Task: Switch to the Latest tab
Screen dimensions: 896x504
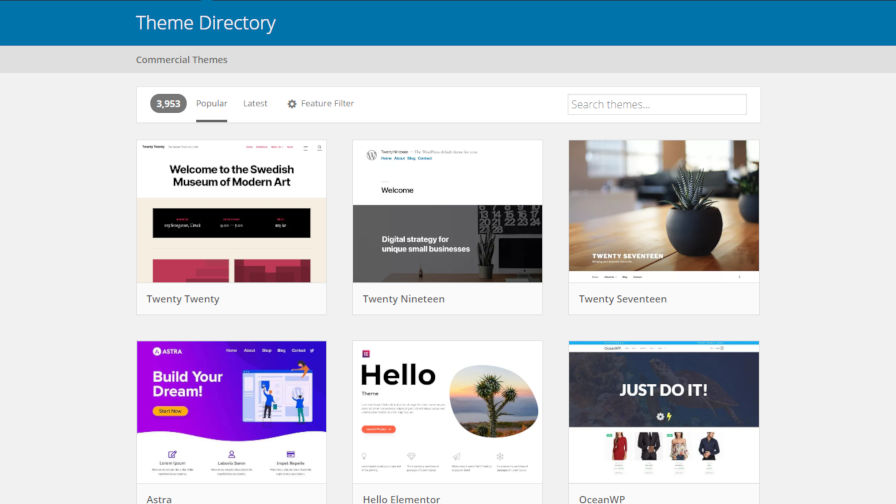Action: pos(255,104)
